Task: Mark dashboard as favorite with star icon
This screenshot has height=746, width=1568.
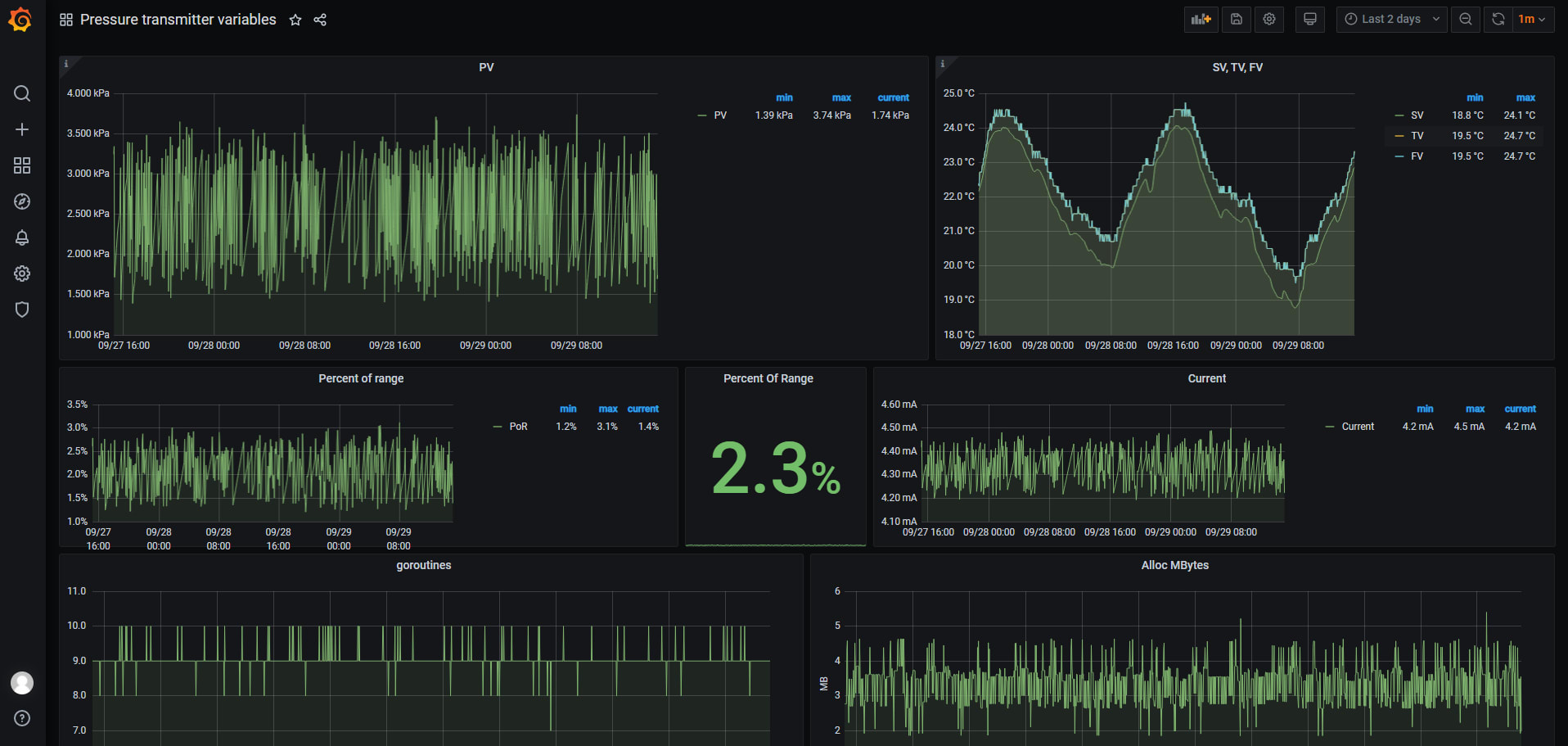Action: click(x=295, y=20)
